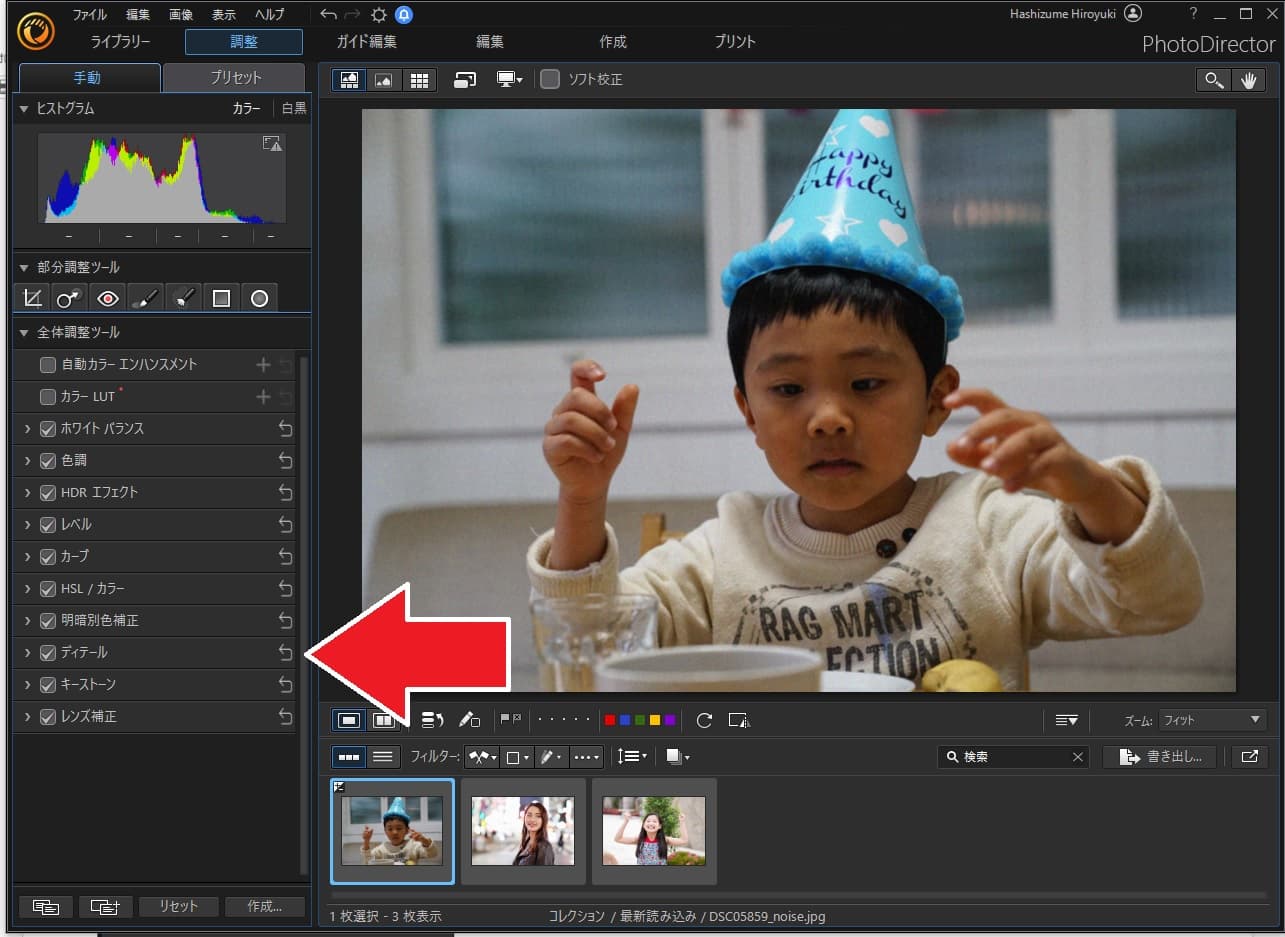
Task: Tag the photo with the red color label
Action: pyautogui.click(x=610, y=719)
